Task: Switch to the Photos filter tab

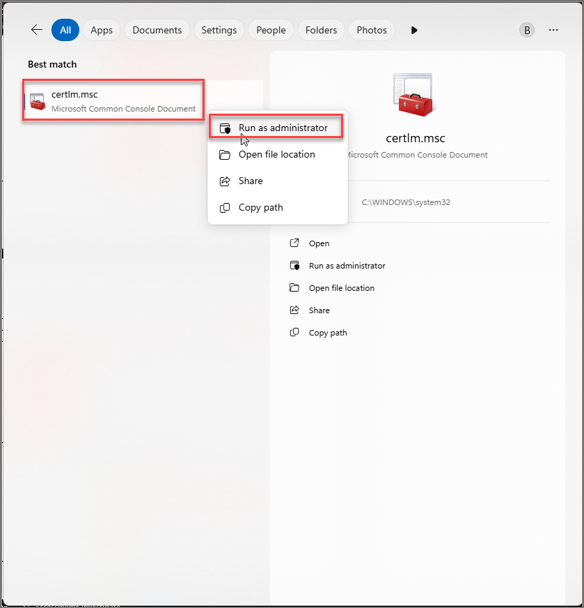Action: coord(371,30)
